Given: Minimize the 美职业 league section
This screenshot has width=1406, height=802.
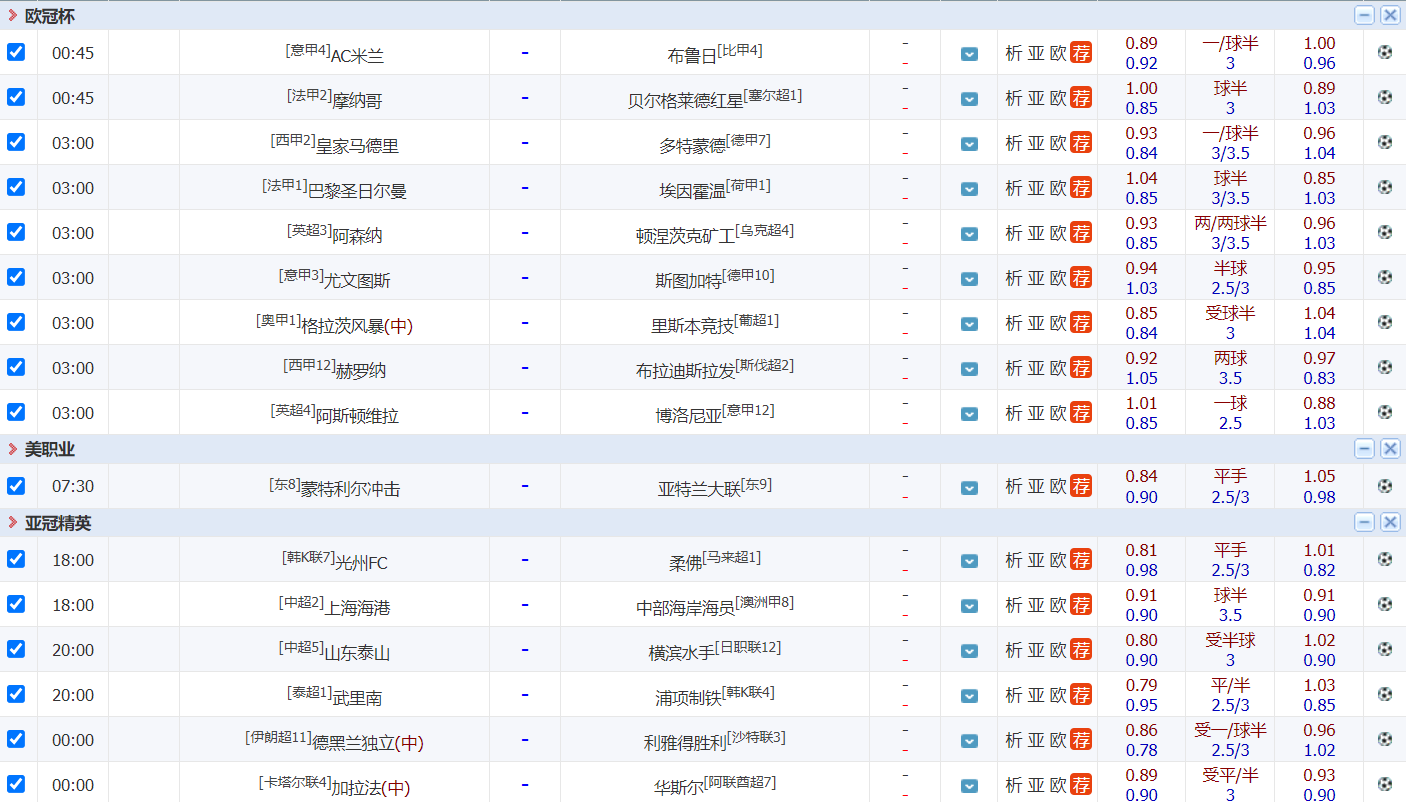Looking at the screenshot, I should pos(1364,449).
